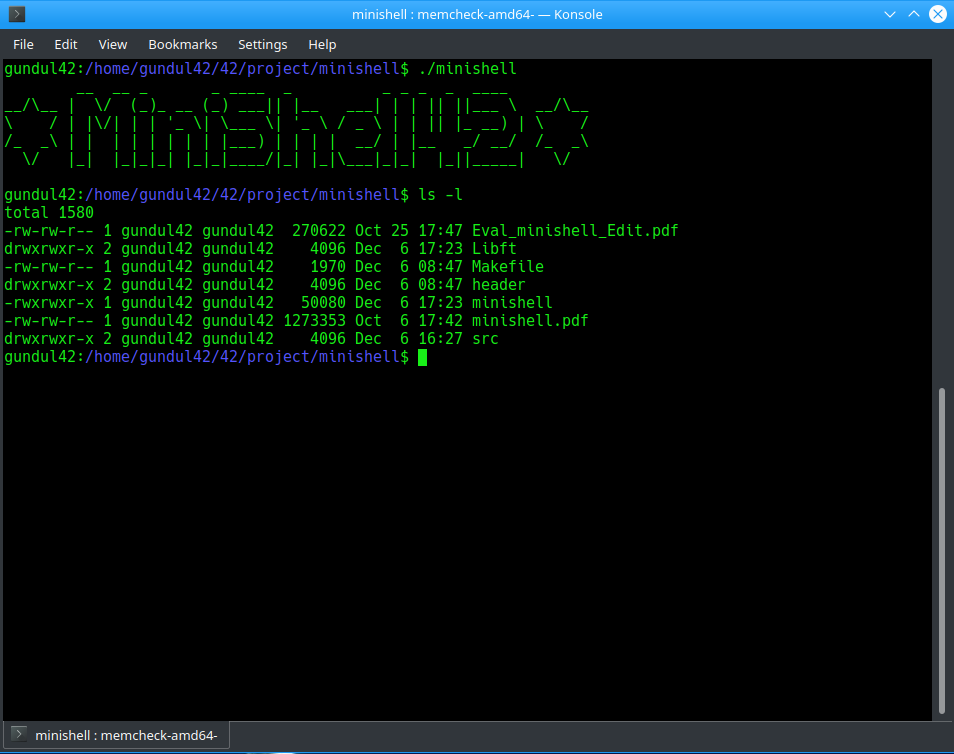Open the View menu
The height and width of the screenshot is (754, 954).
tap(112, 44)
